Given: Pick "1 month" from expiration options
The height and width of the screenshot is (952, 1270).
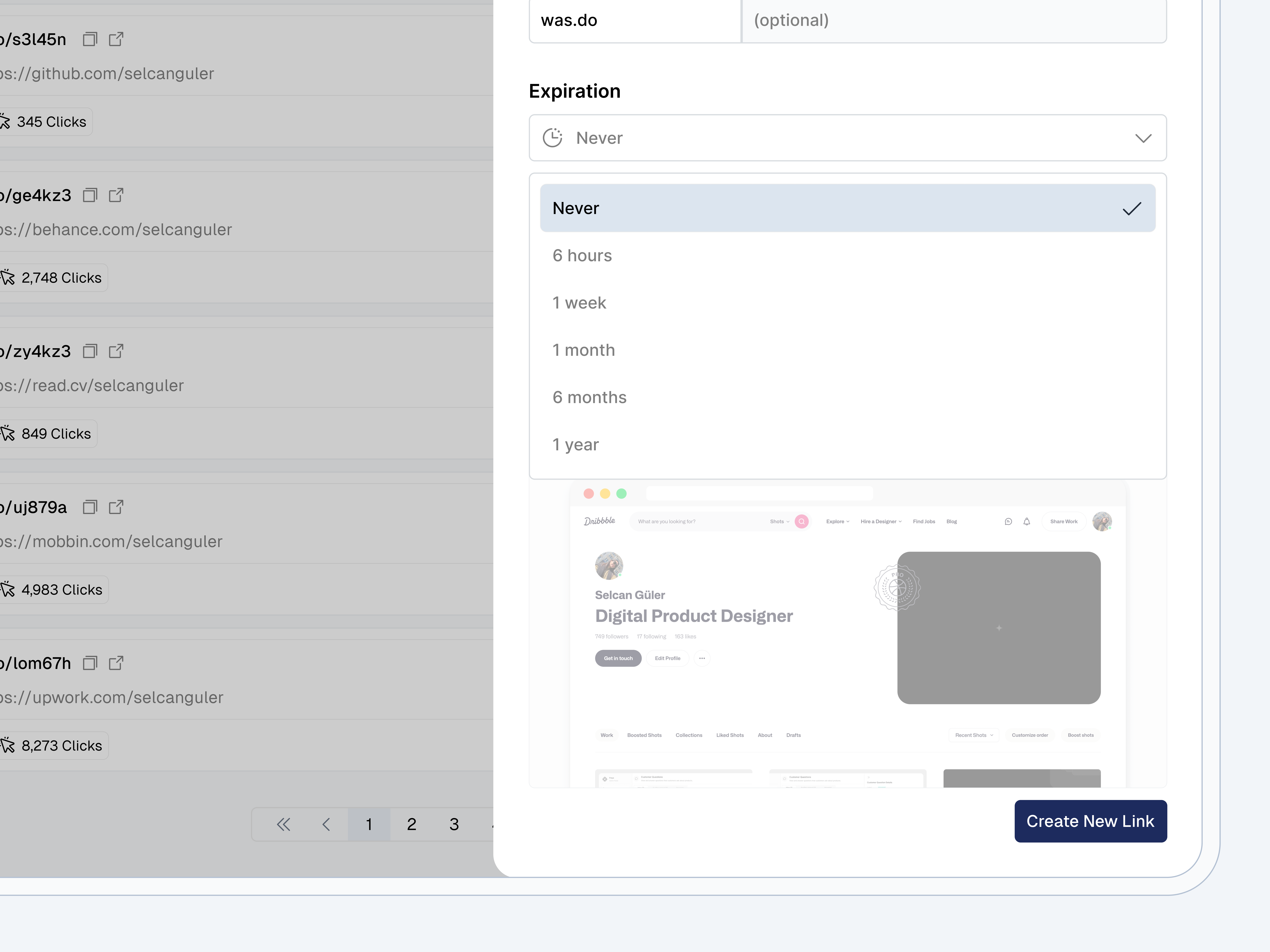Looking at the screenshot, I should 583,349.
